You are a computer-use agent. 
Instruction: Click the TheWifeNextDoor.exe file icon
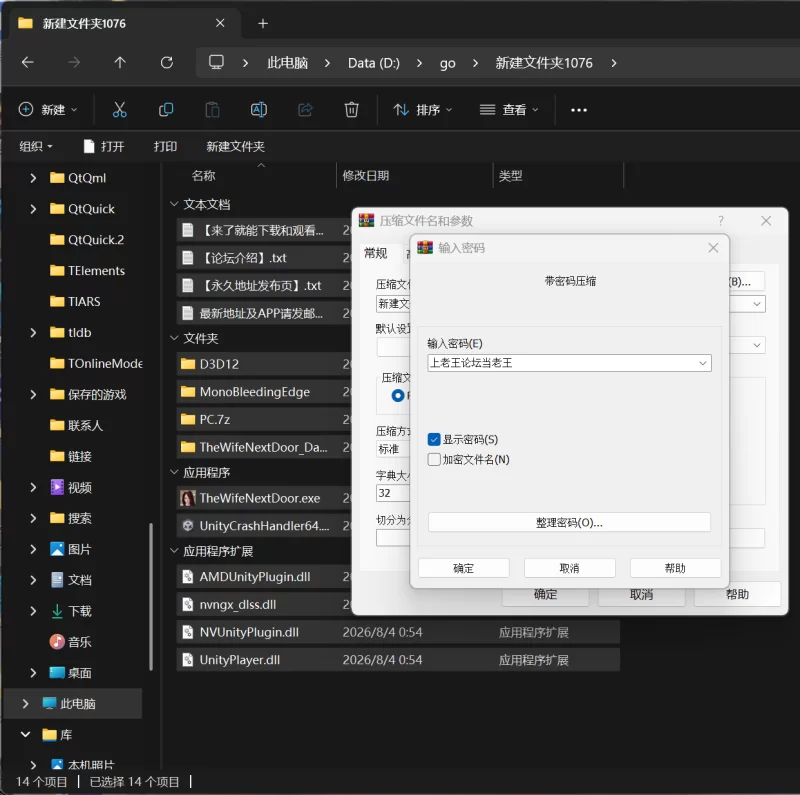188,498
